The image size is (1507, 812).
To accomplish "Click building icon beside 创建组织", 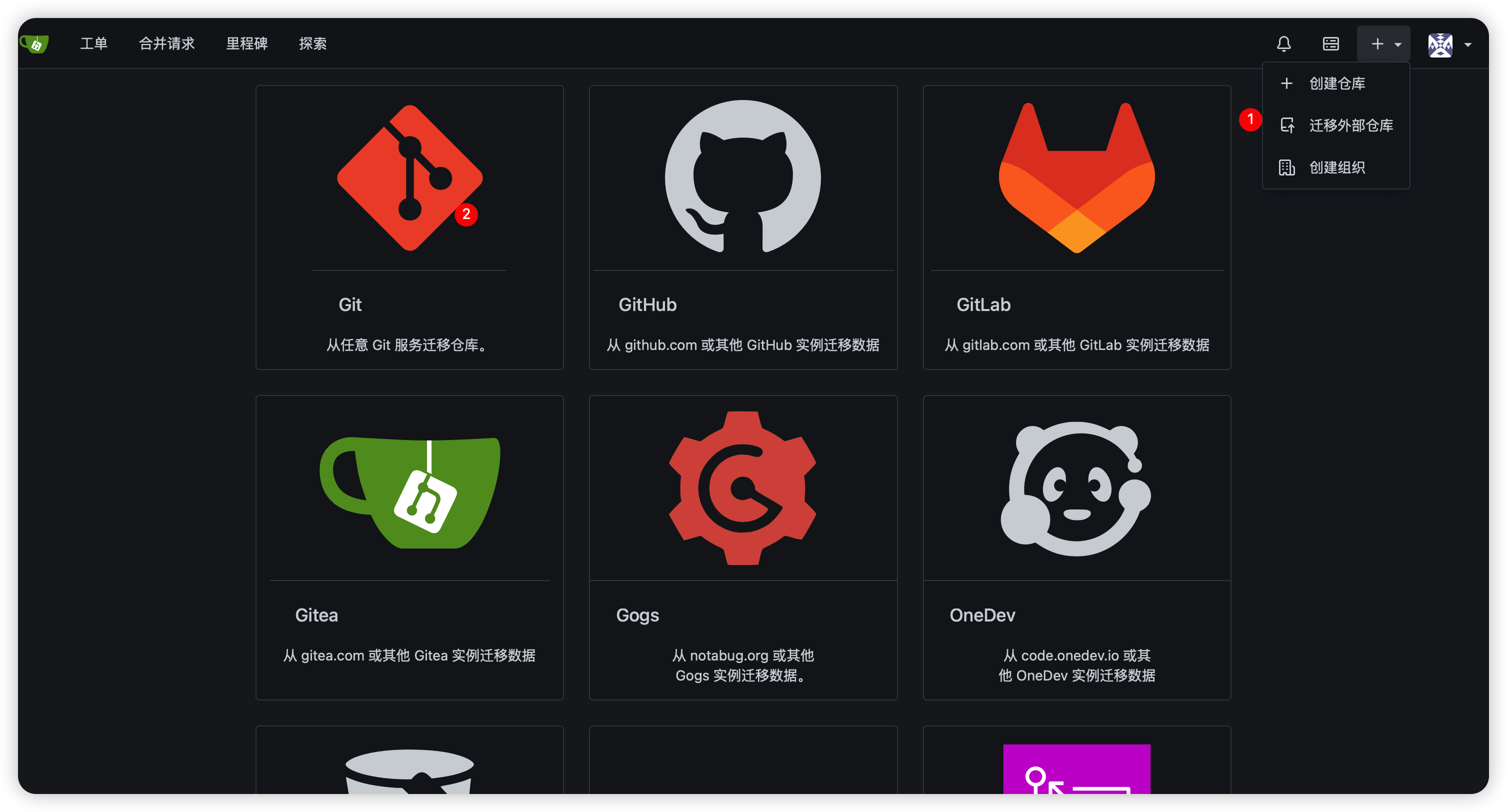I will click(1287, 168).
